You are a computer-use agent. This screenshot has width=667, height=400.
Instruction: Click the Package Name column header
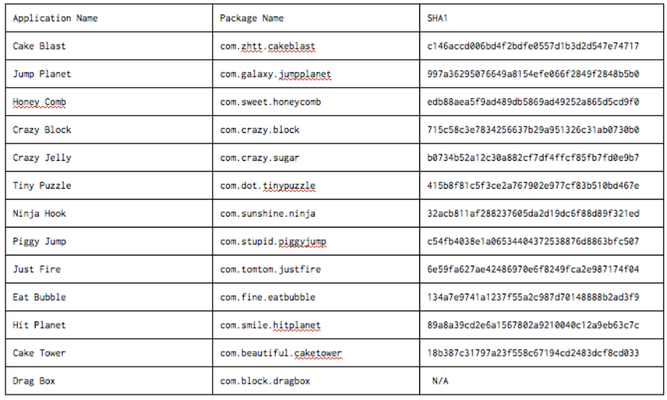point(316,18)
